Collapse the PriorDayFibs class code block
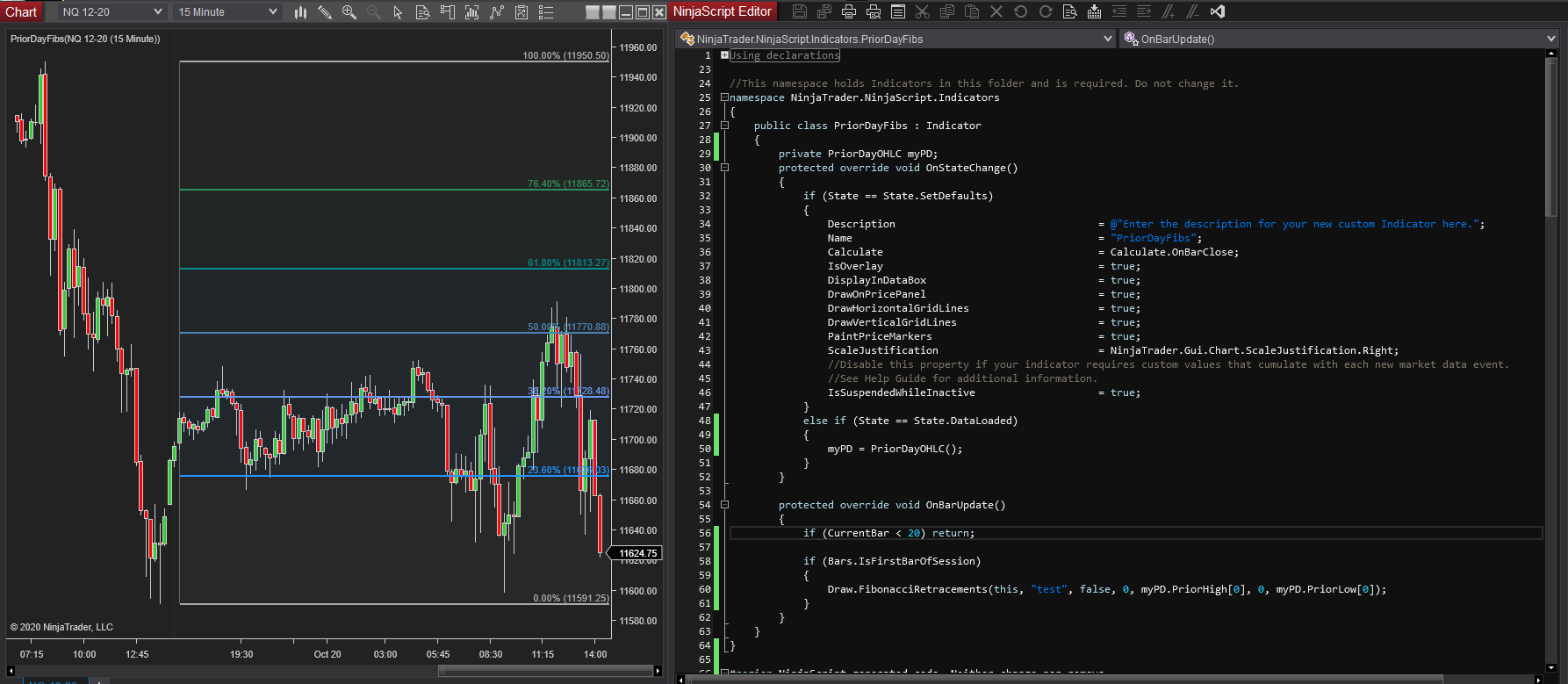The image size is (1568, 684). [724, 126]
